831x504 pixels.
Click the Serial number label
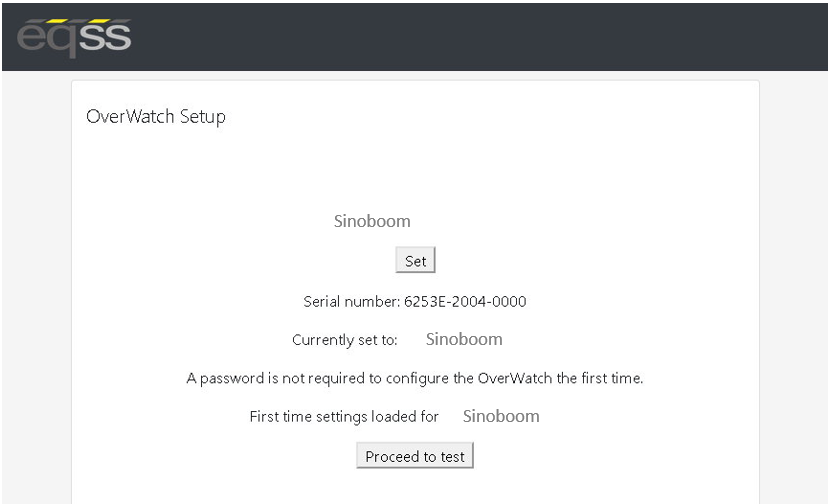click(x=352, y=302)
